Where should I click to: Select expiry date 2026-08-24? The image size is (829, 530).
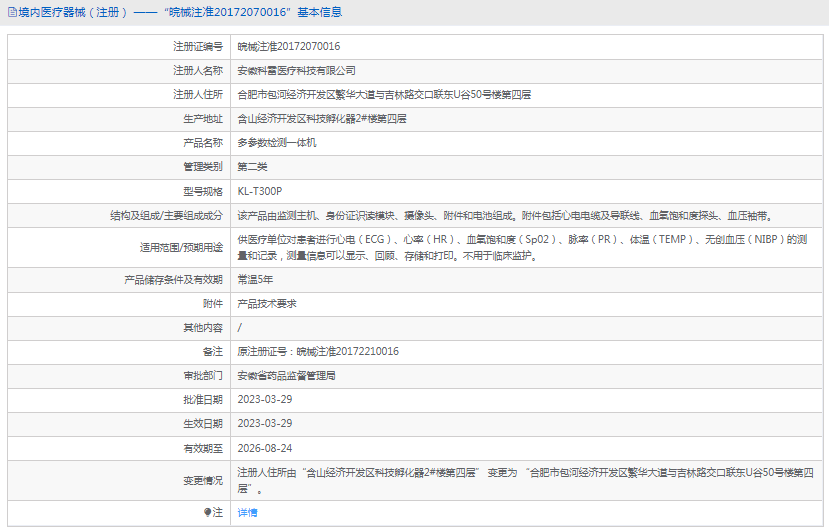coord(264,448)
